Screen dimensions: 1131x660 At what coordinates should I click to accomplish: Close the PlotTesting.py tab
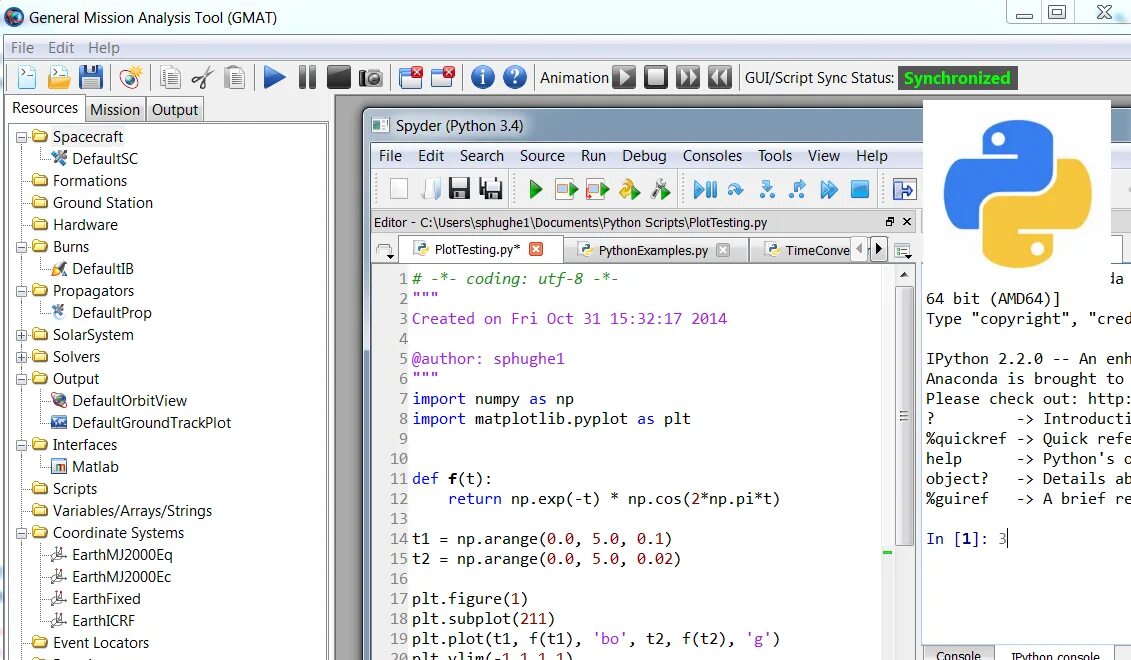click(536, 249)
